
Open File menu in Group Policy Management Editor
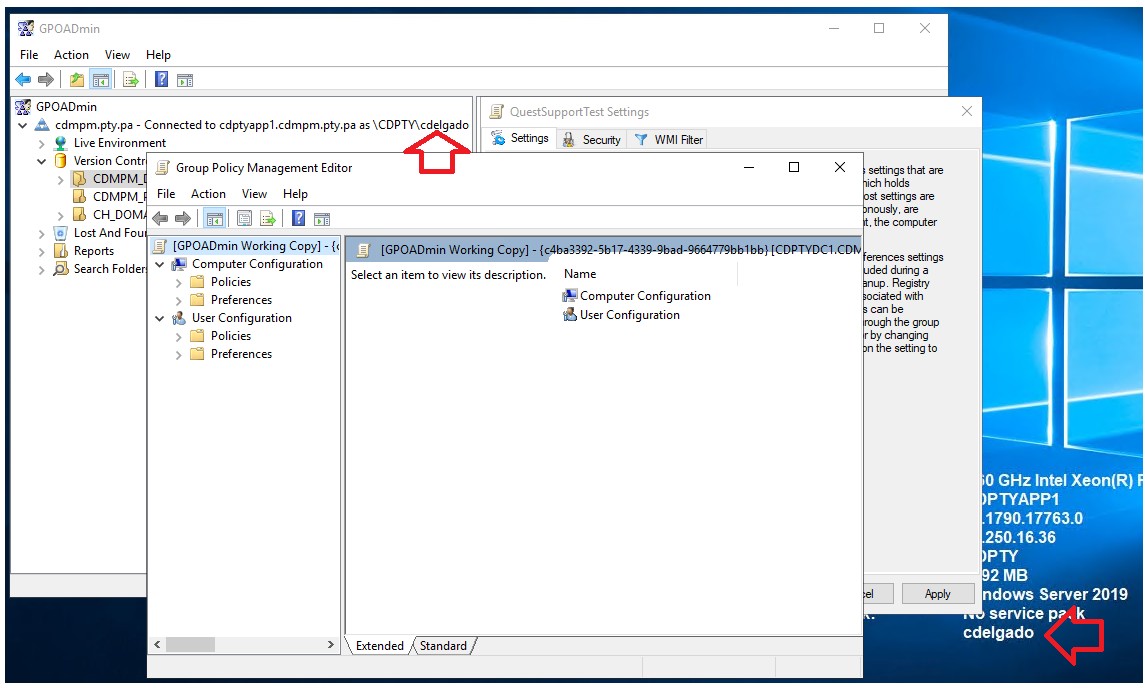click(166, 194)
